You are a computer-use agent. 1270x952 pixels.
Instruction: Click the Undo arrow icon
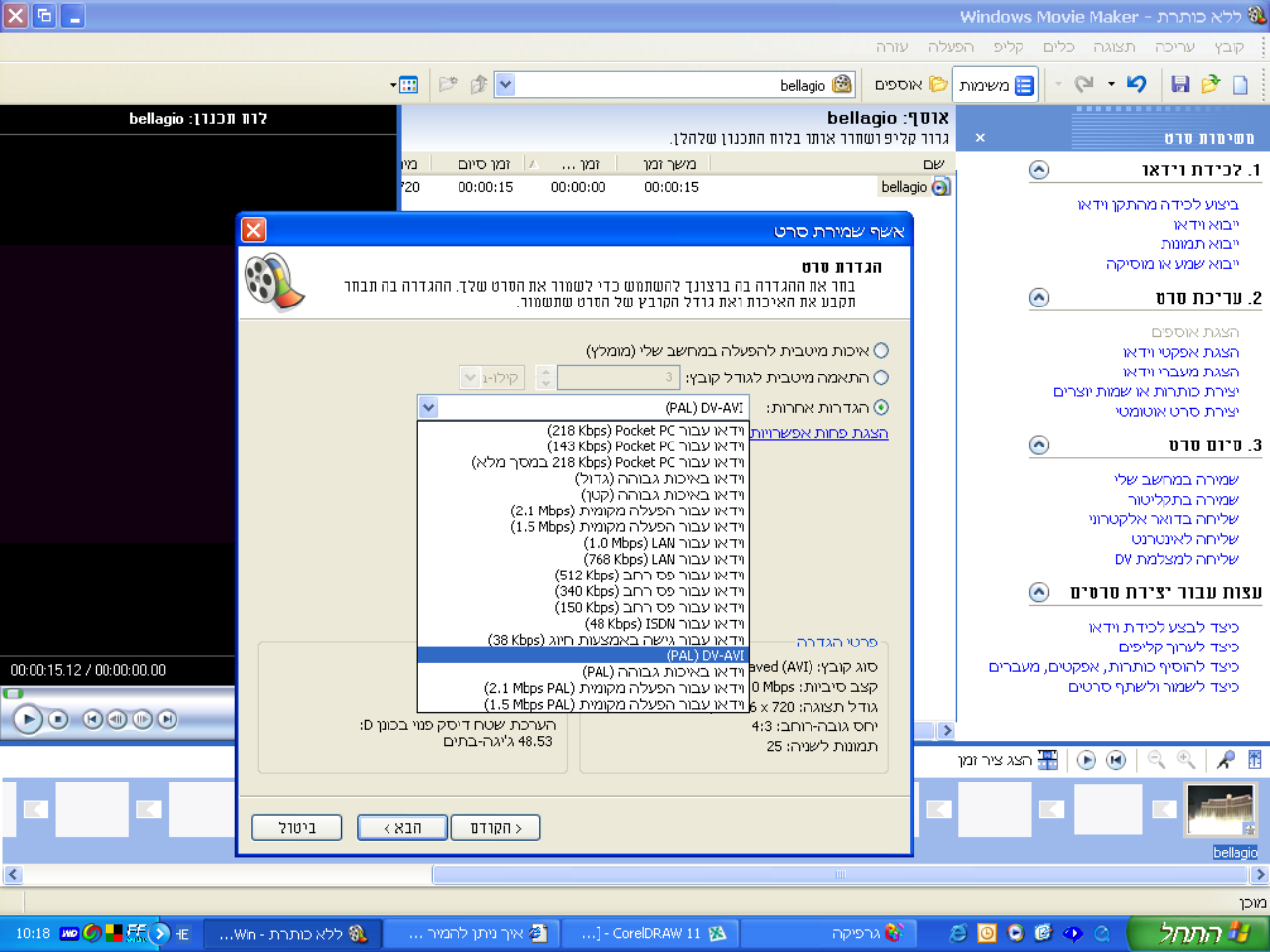point(1137,84)
